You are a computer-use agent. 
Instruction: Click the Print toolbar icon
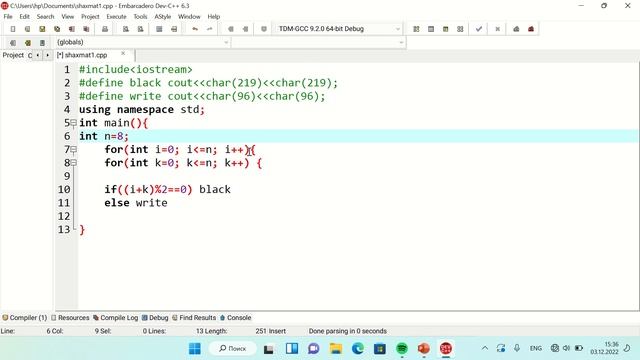point(105,29)
